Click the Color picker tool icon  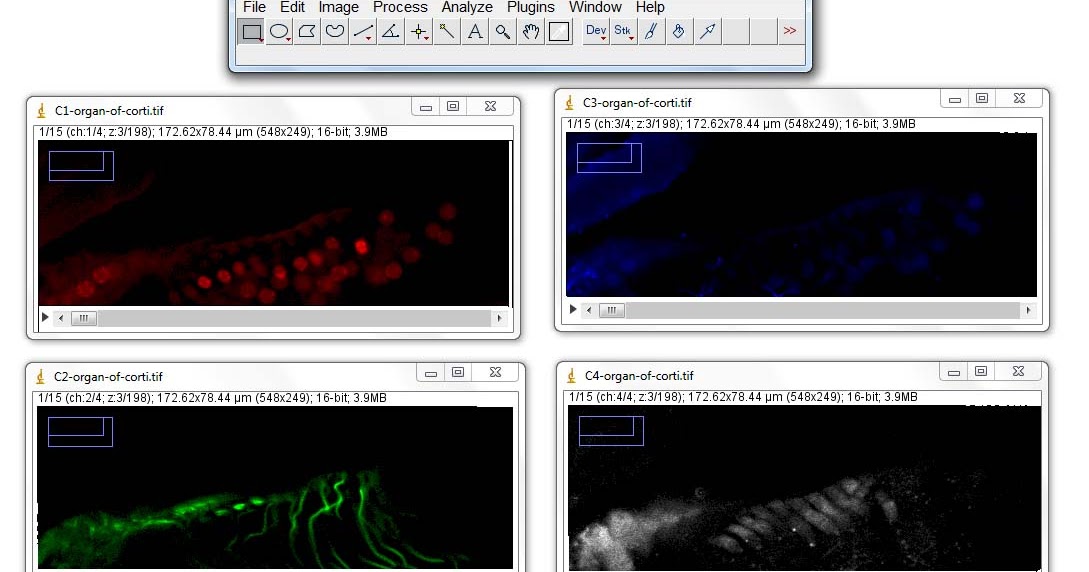(x=559, y=31)
